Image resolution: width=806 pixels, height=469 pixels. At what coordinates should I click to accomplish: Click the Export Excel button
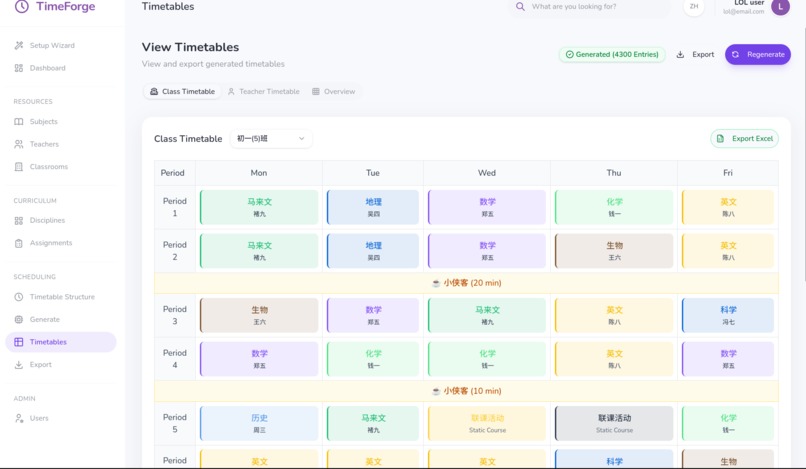tap(744, 138)
